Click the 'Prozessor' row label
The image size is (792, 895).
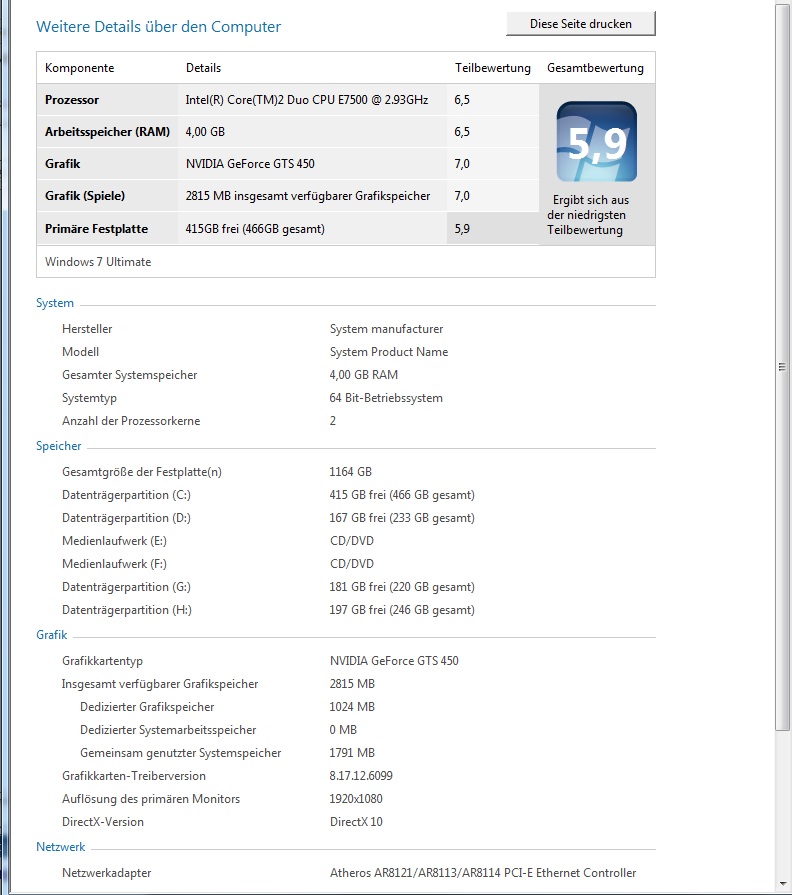point(72,100)
